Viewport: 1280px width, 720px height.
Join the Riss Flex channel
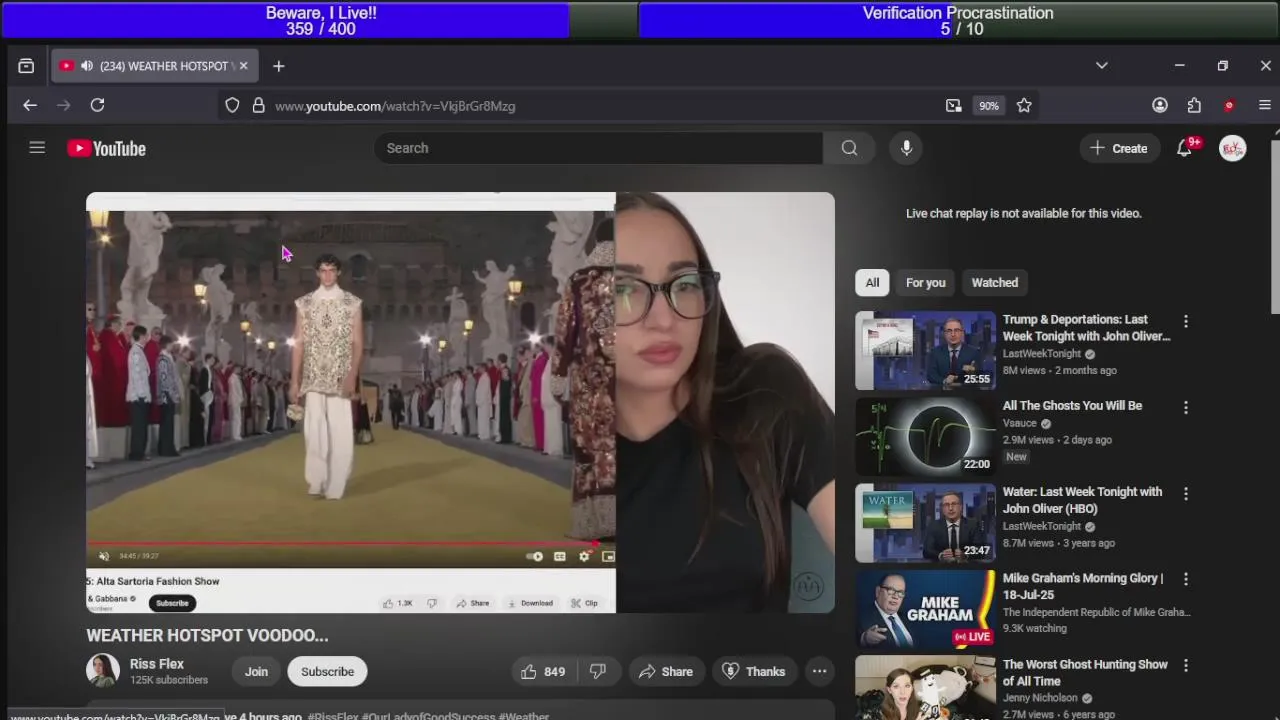coord(256,671)
